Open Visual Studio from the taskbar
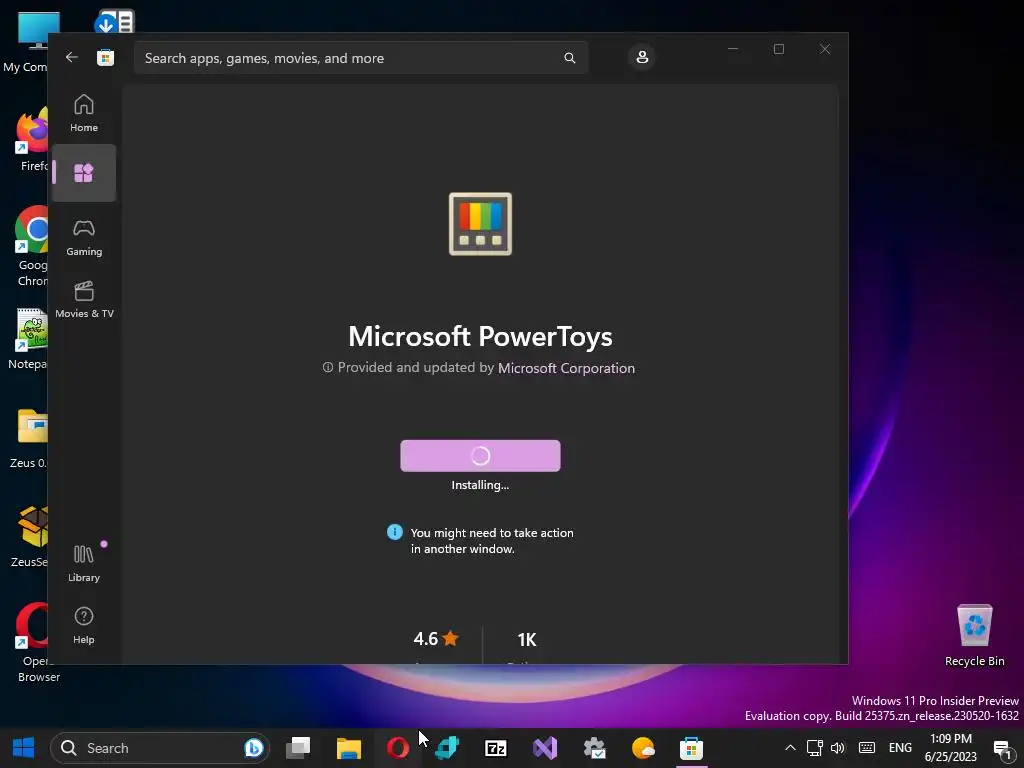This screenshot has width=1024, height=768. click(x=545, y=748)
